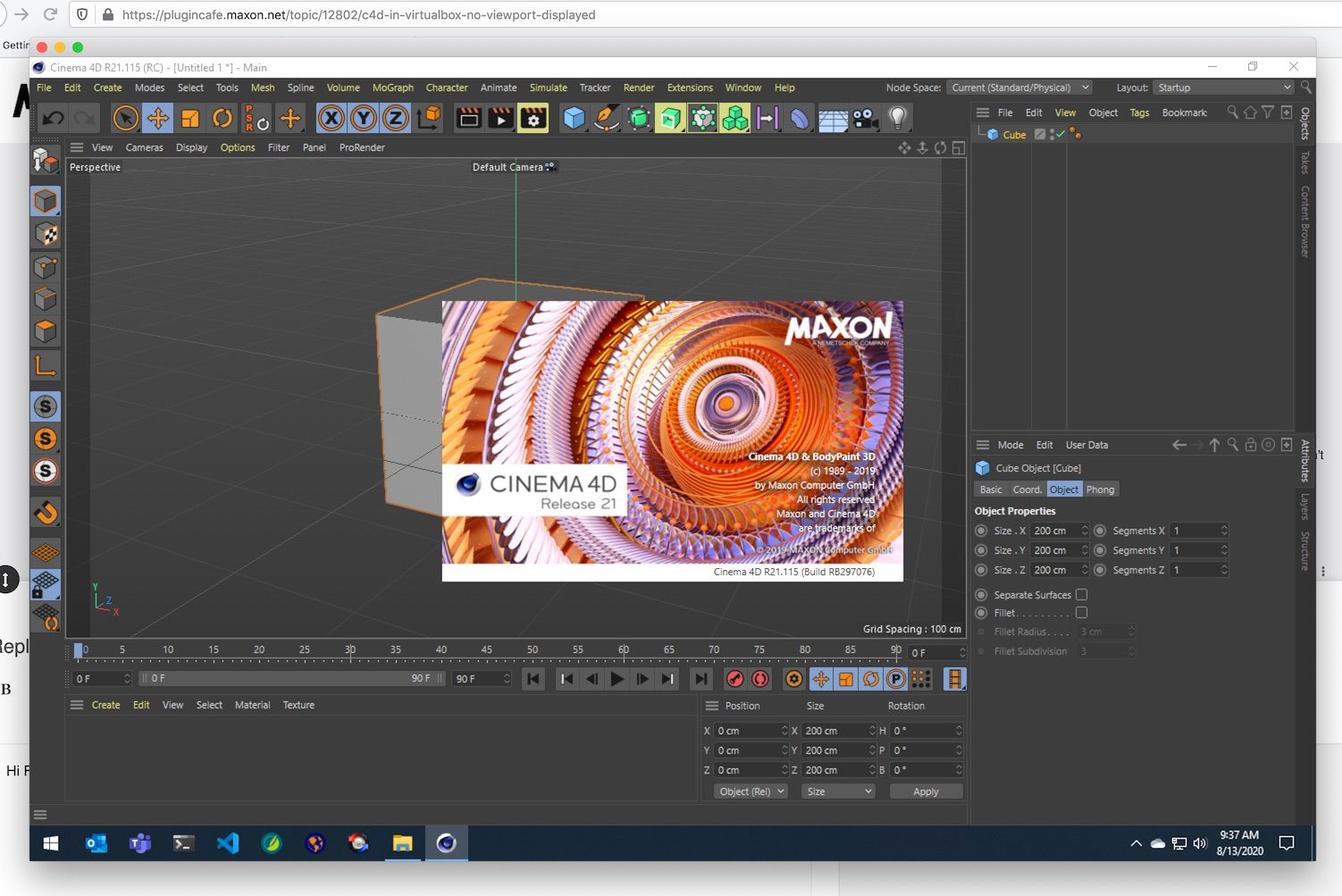This screenshot has height=896, width=1342.
Task: Jump to end of animation
Action: (x=701, y=679)
